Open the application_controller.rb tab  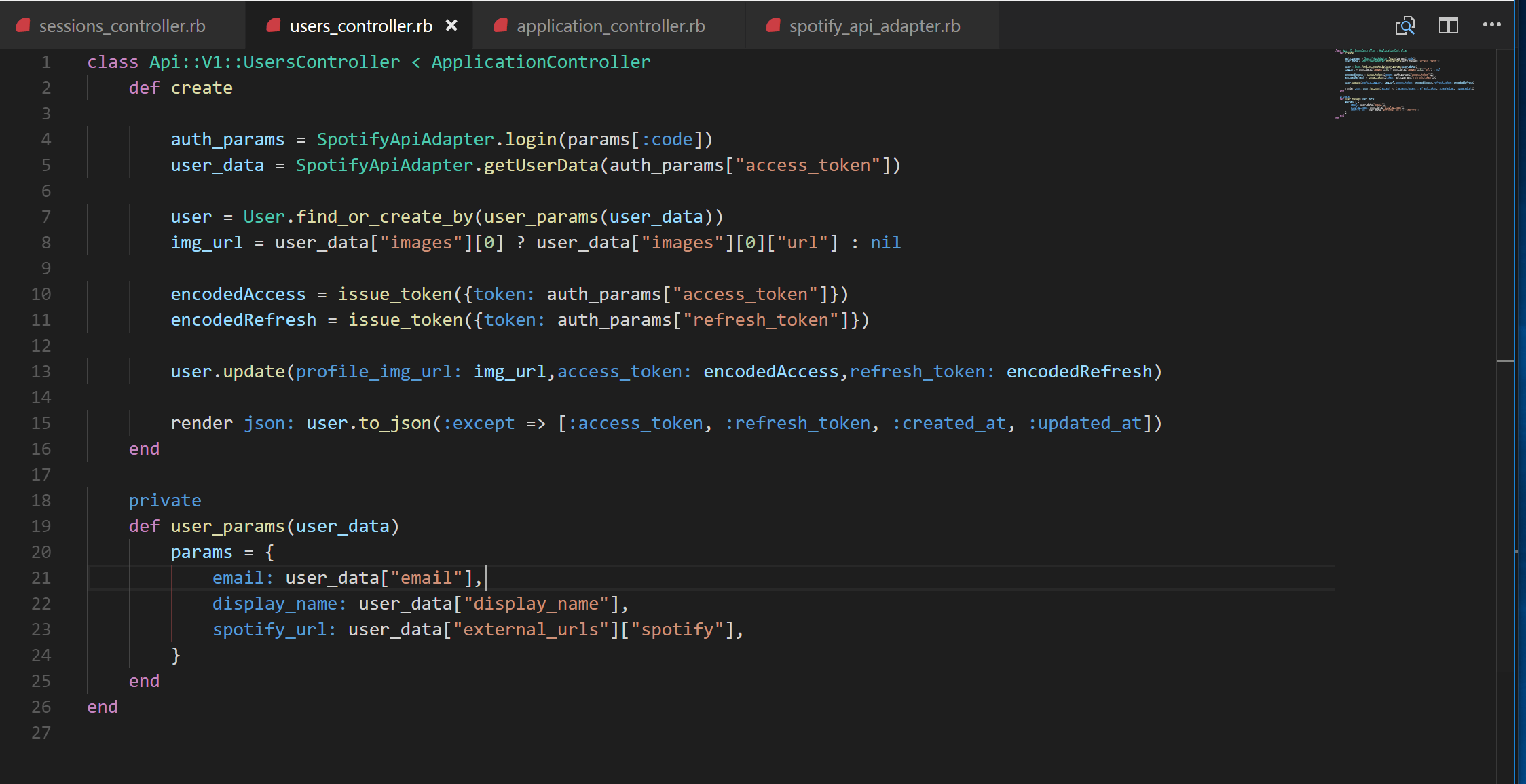[610, 25]
